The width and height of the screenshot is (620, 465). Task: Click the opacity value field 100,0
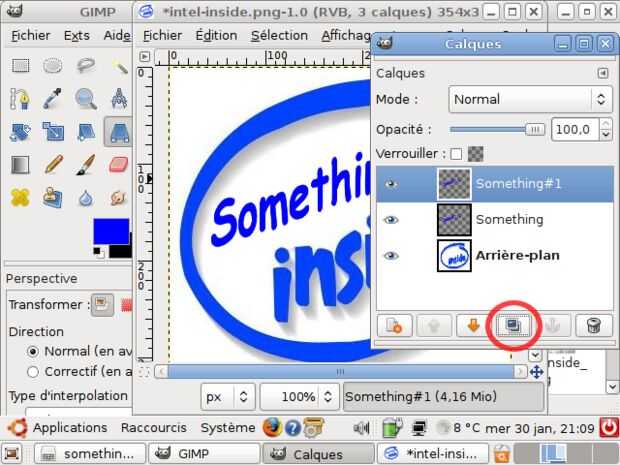575,130
